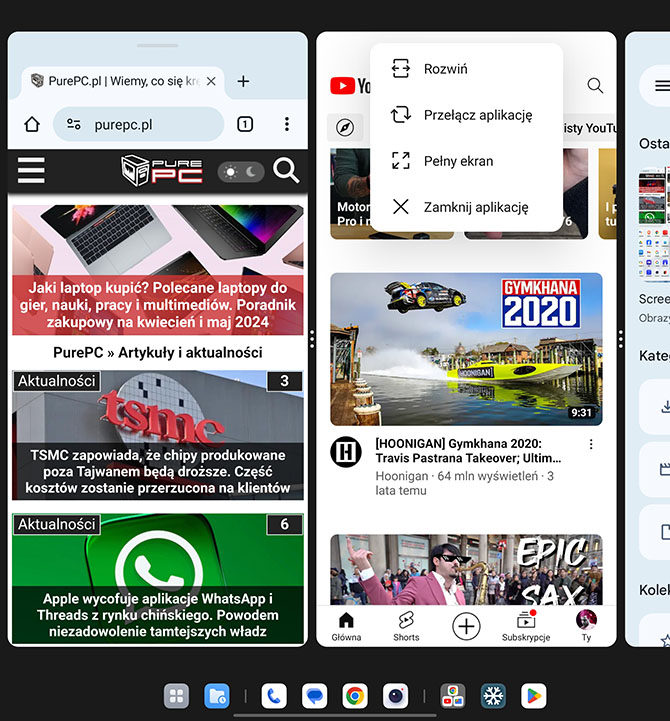Screen dimensions: 670x721
Task: Open Gymkhana 2020 Travis Pastrana video title
Action: pos(468,451)
